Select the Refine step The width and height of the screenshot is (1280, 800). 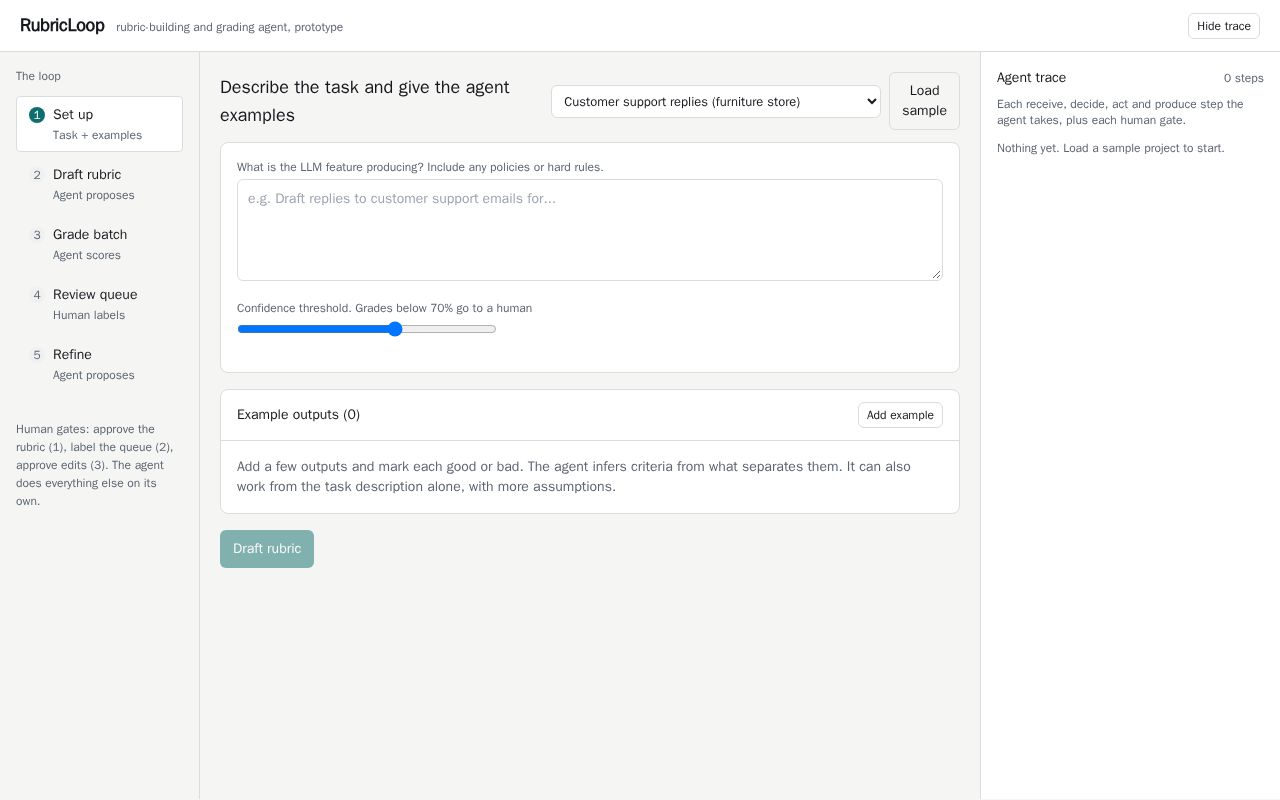[x=99, y=364]
